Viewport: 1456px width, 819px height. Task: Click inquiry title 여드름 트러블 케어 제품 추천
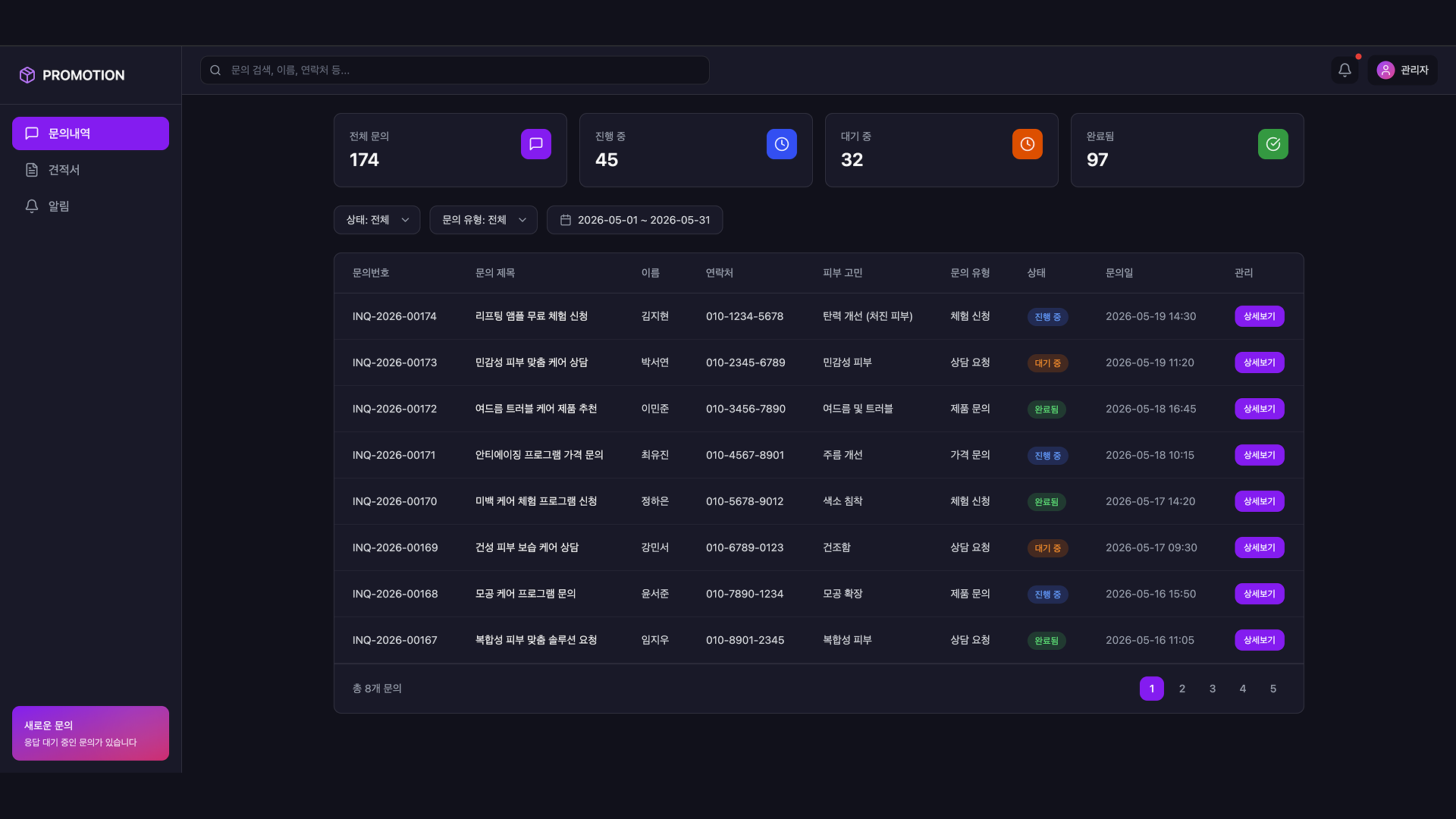coord(536,409)
